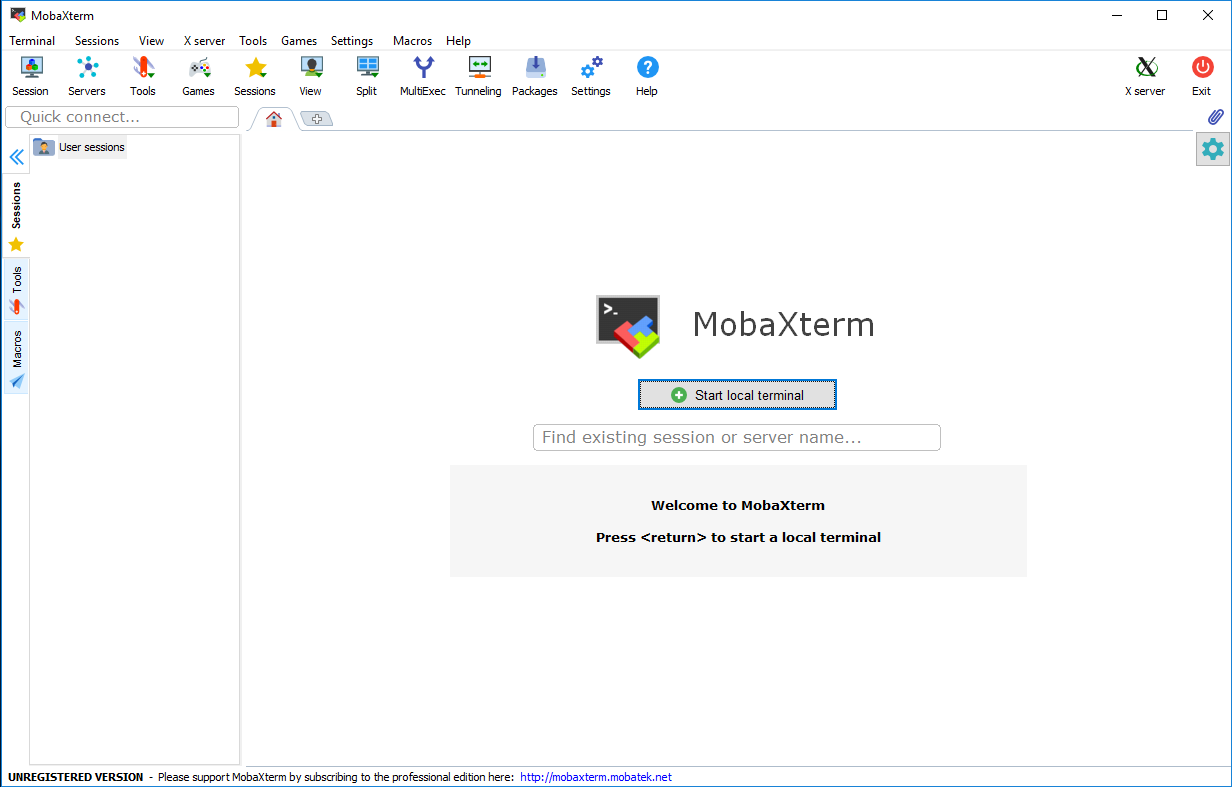This screenshot has width=1232, height=787.
Task: Click the MobaXterm logo in the title bar
Action: [x=18, y=15]
